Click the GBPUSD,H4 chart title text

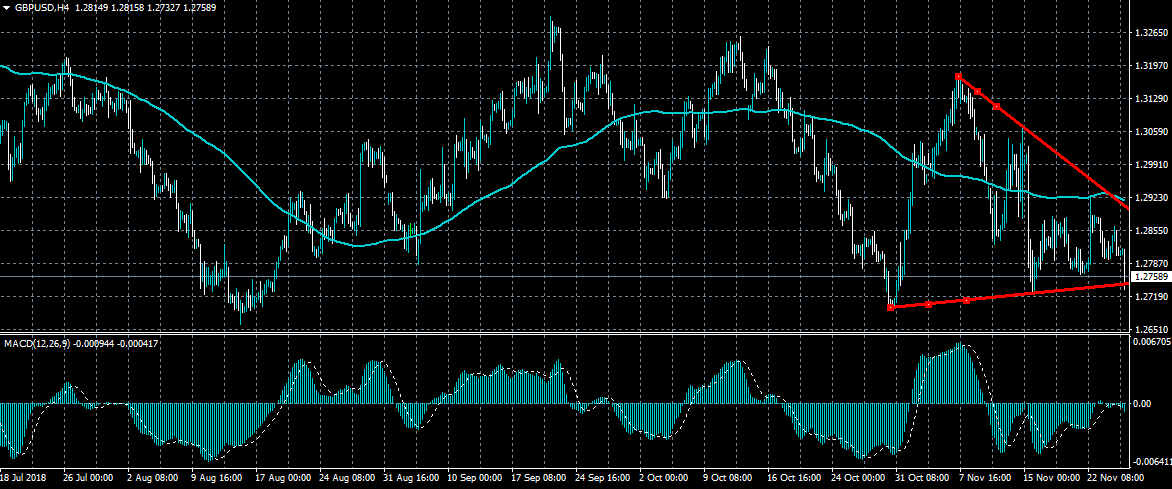[x=42, y=7]
